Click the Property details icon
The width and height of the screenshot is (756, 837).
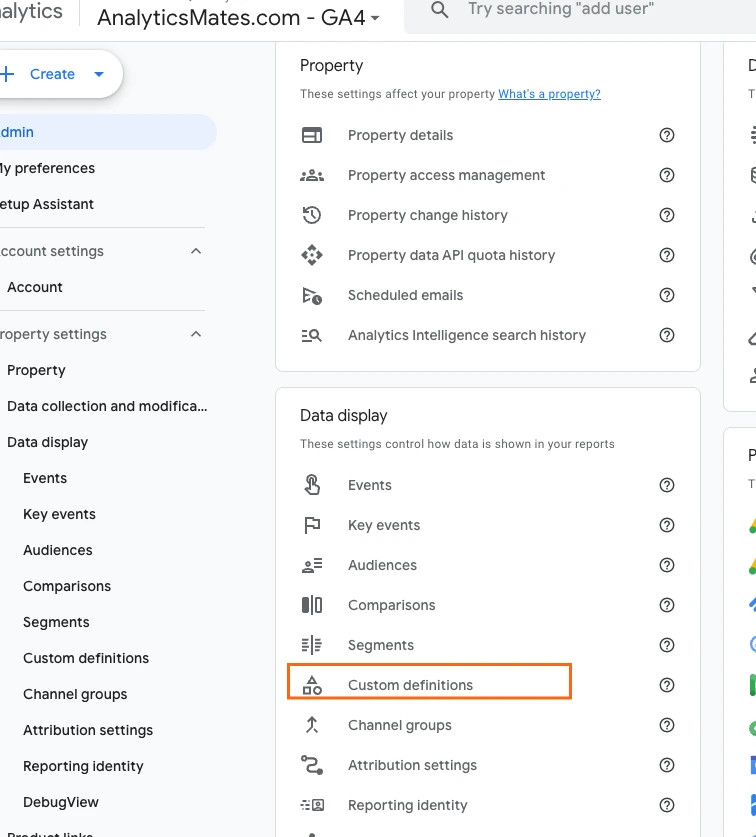pos(312,135)
